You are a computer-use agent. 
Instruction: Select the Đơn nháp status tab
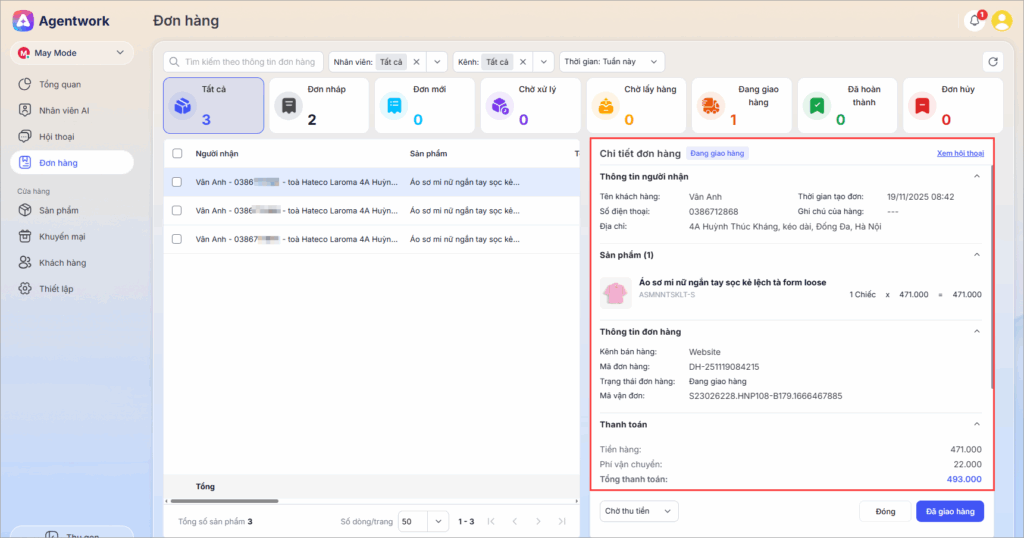(x=314, y=106)
